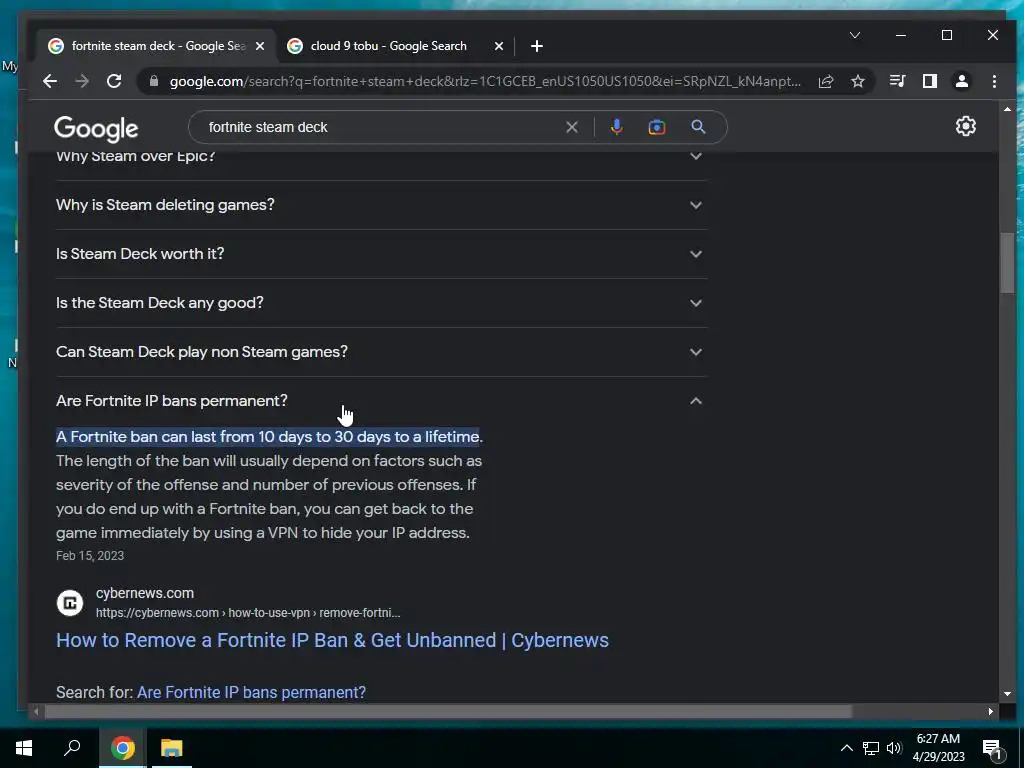The width and height of the screenshot is (1024, 768).
Task: Open the share page icon in address bar
Action: coord(826,81)
